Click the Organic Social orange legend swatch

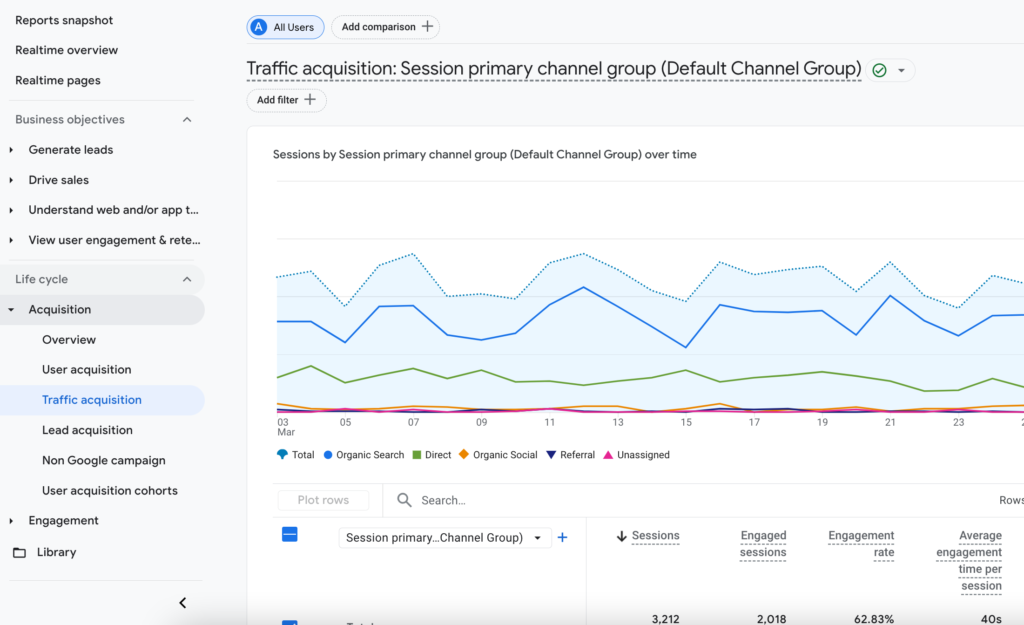[464, 455]
